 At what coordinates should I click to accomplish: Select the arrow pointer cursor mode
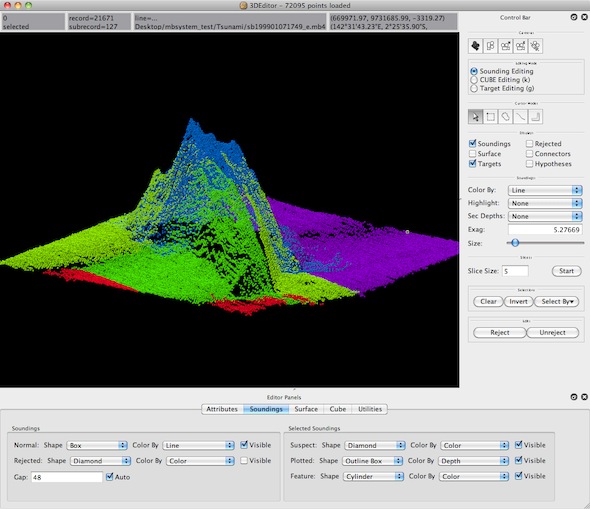point(476,117)
